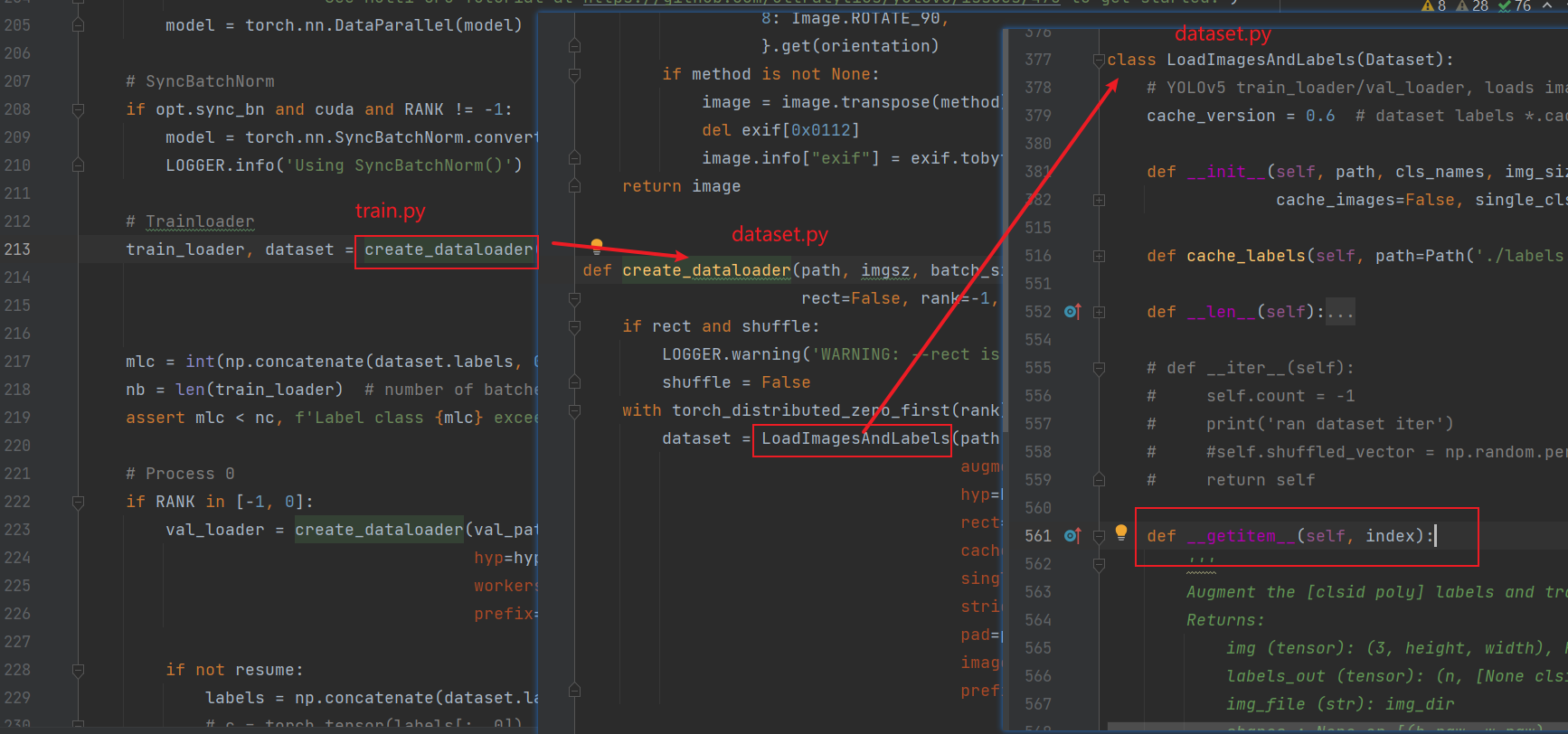Click 'torch.nn.DataParallel(model)' on line 205
This screenshot has height=734, width=1568.
pyautogui.click(x=383, y=25)
